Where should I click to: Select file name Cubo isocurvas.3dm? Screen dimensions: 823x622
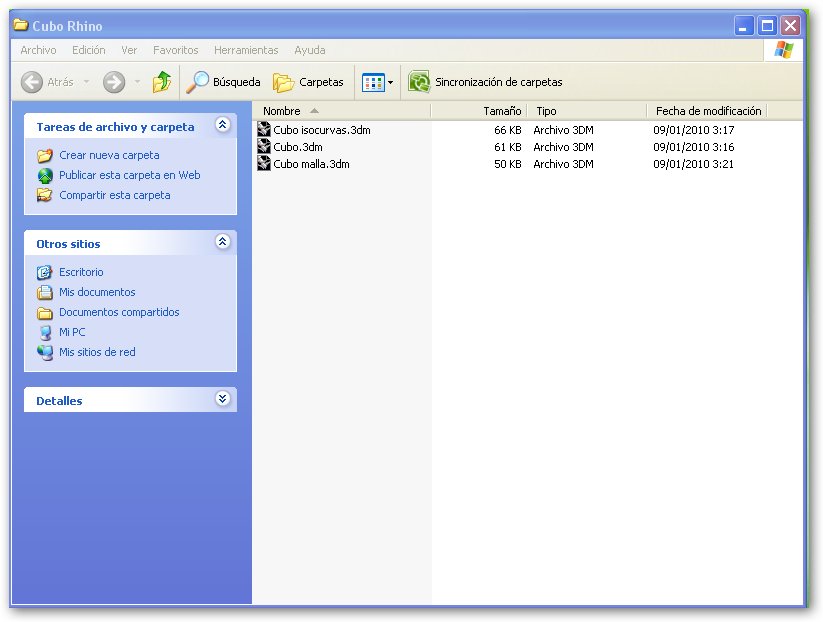pos(322,130)
